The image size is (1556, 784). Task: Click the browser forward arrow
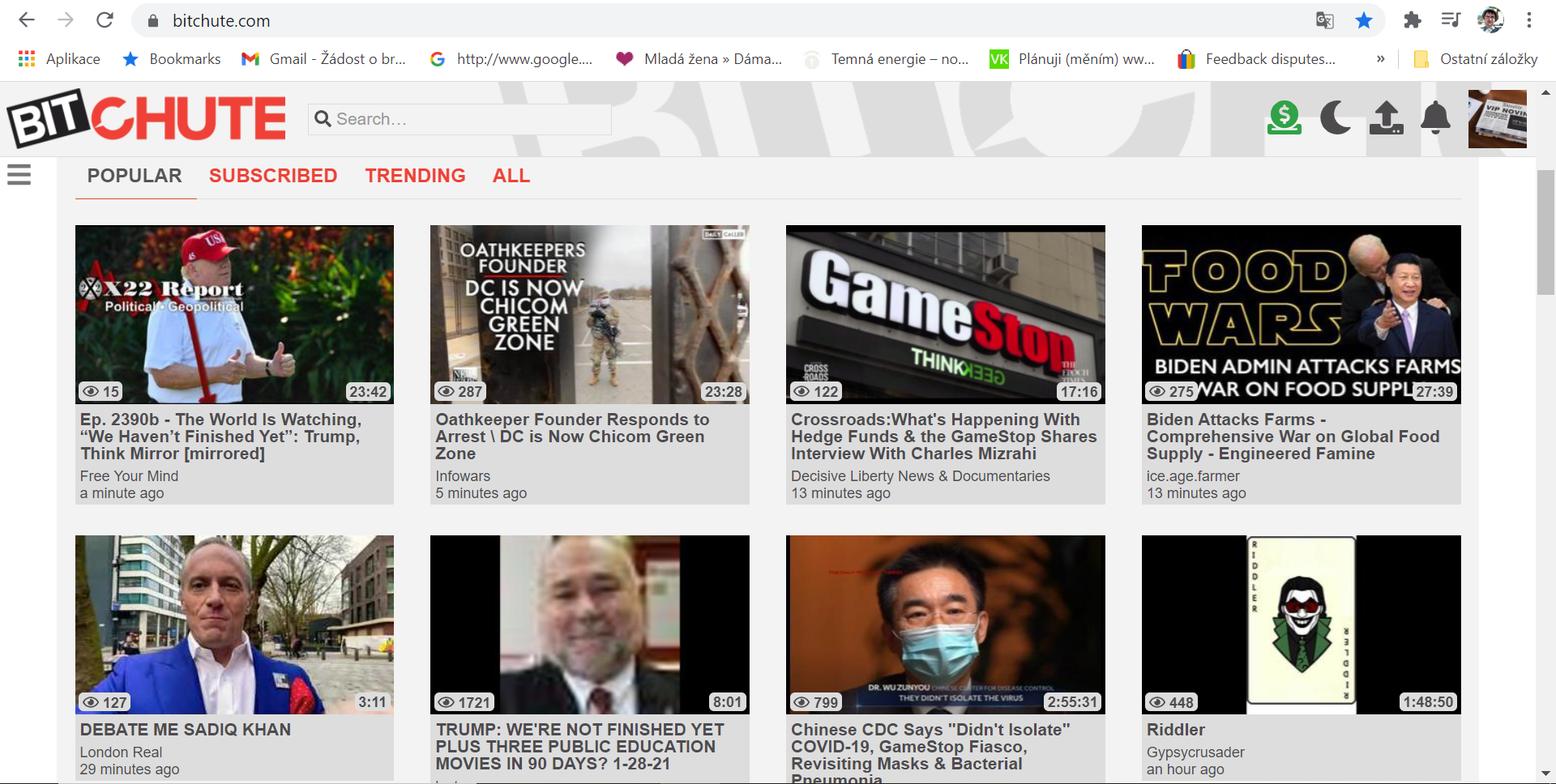click(66, 20)
